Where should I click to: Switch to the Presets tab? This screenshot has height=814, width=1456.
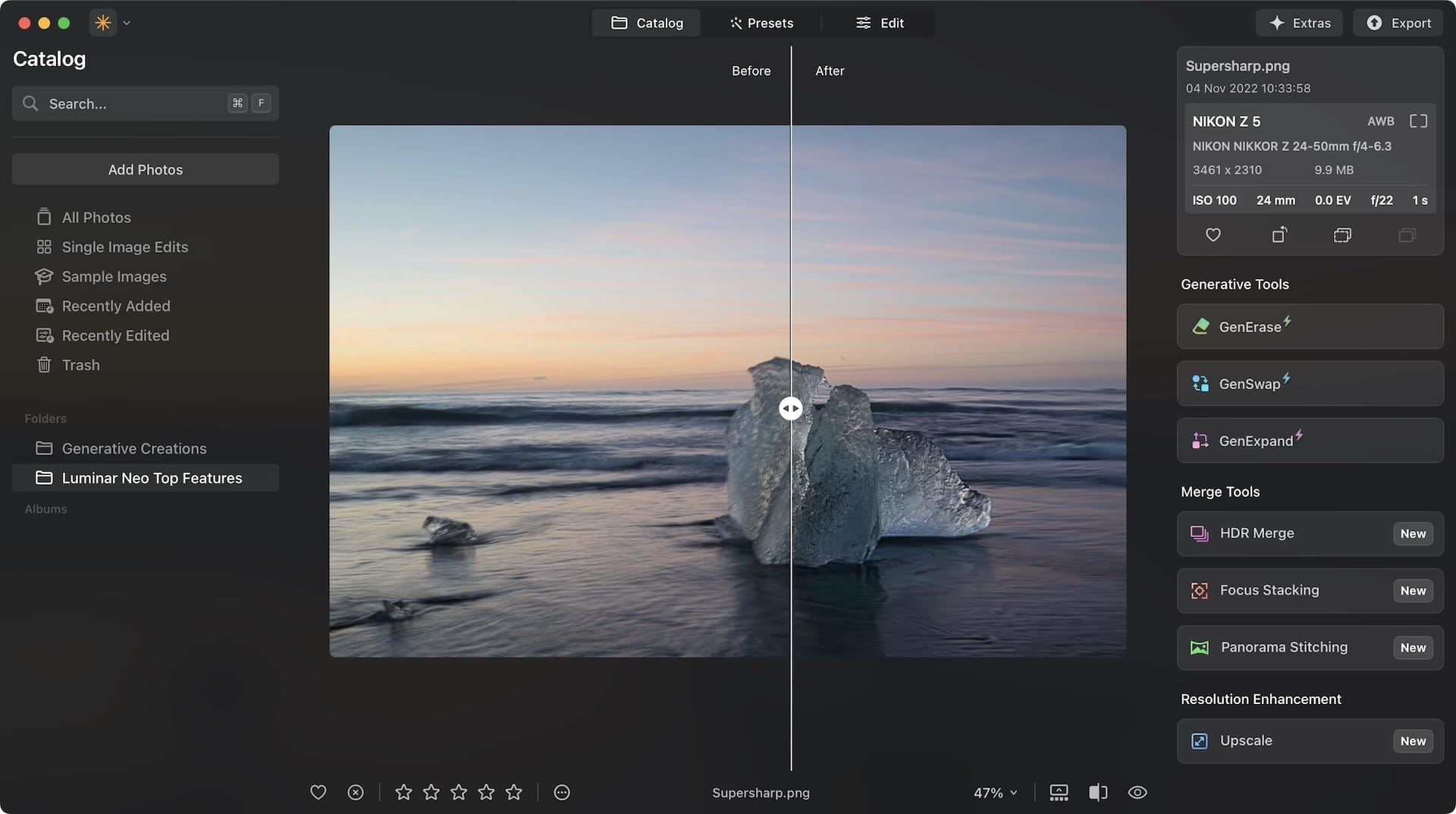[761, 23]
